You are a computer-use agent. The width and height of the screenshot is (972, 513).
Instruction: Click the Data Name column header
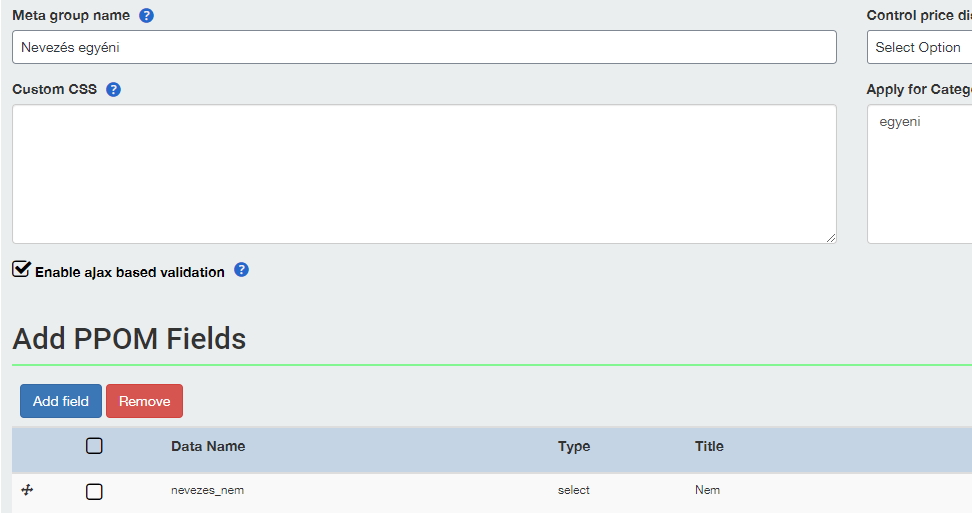208,446
